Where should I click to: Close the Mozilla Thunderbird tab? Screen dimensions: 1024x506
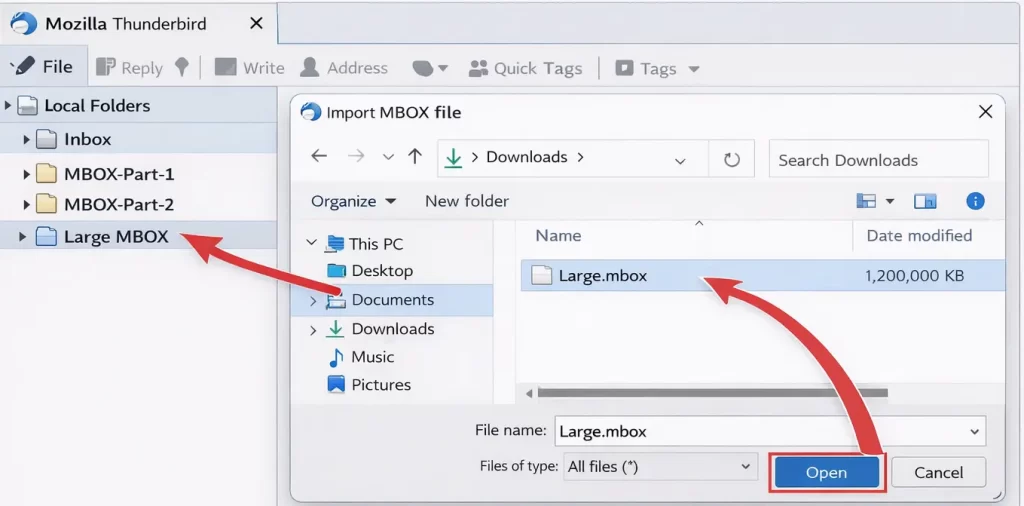coord(257,24)
